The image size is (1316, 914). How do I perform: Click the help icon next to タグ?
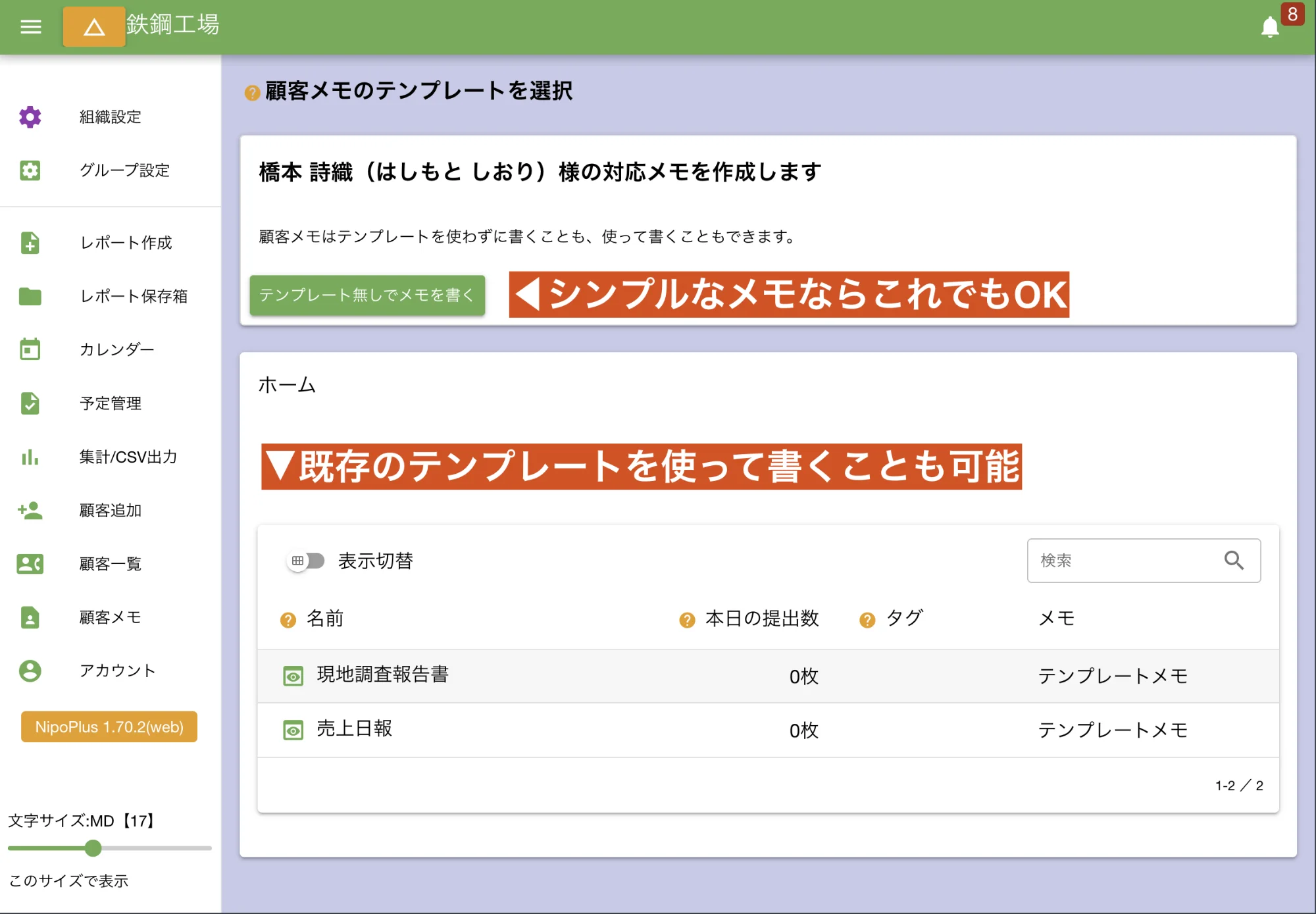coord(867,619)
